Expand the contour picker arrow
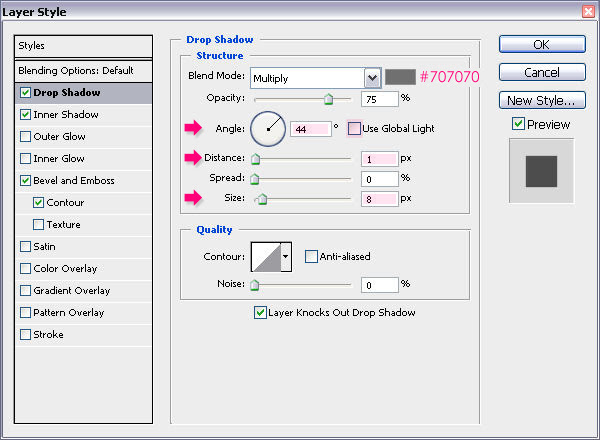Screen dimensions: 600x440 [286, 257]
